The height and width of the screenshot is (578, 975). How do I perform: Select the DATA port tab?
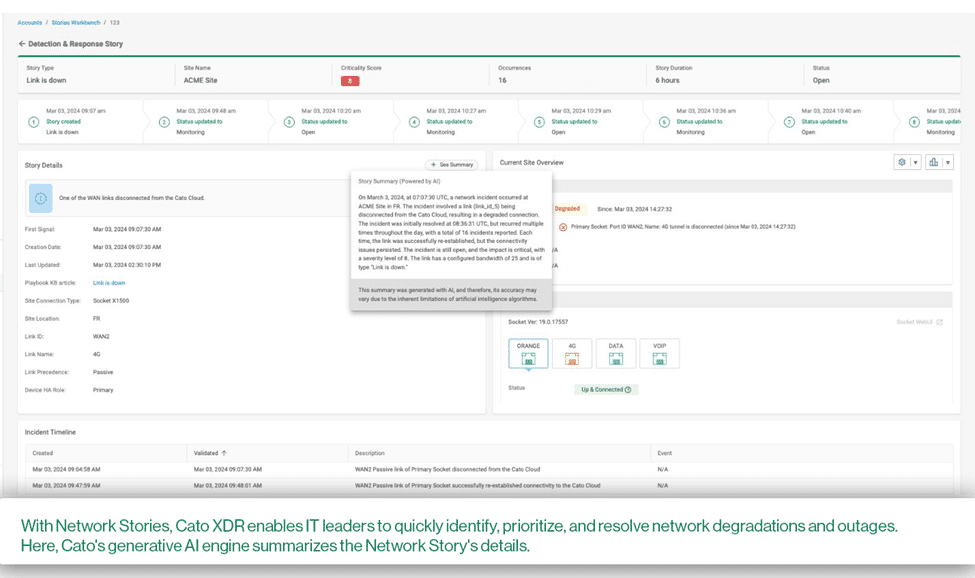tap(616, 354)
